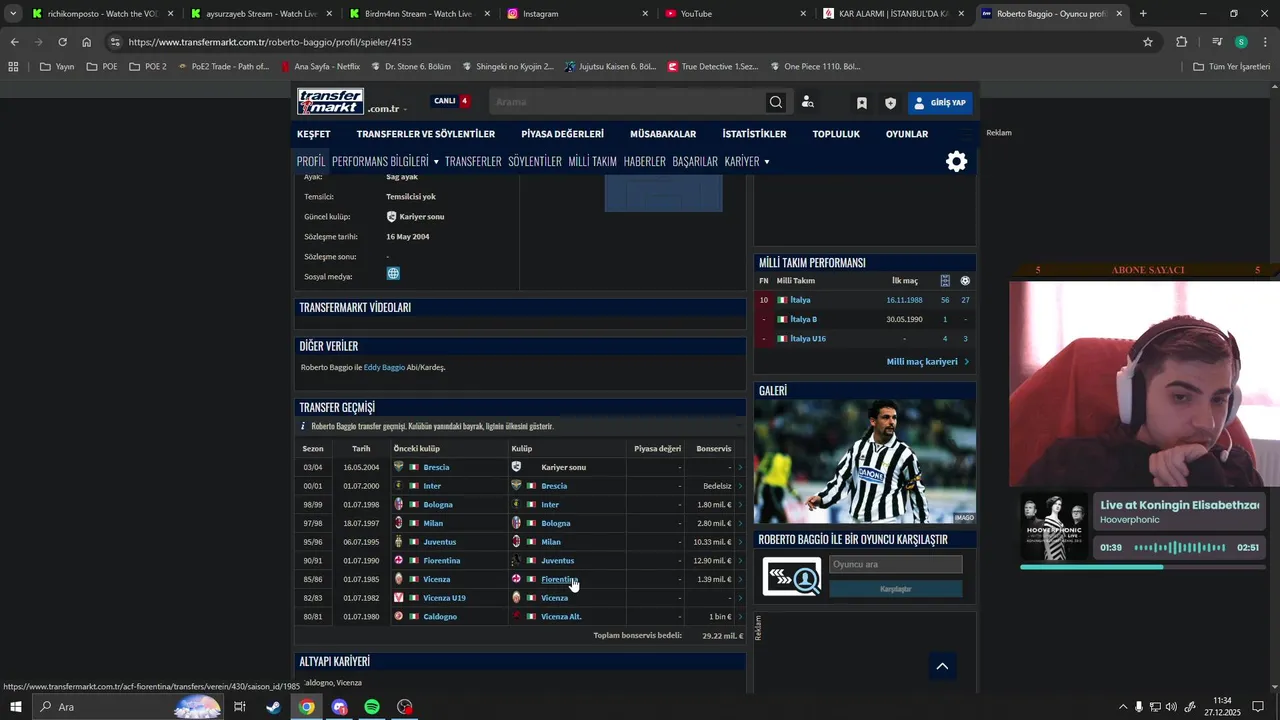This screenshot has height=720, width=1280.
Task: Click the Chrome home button
Action: click(x=87, y=42)
